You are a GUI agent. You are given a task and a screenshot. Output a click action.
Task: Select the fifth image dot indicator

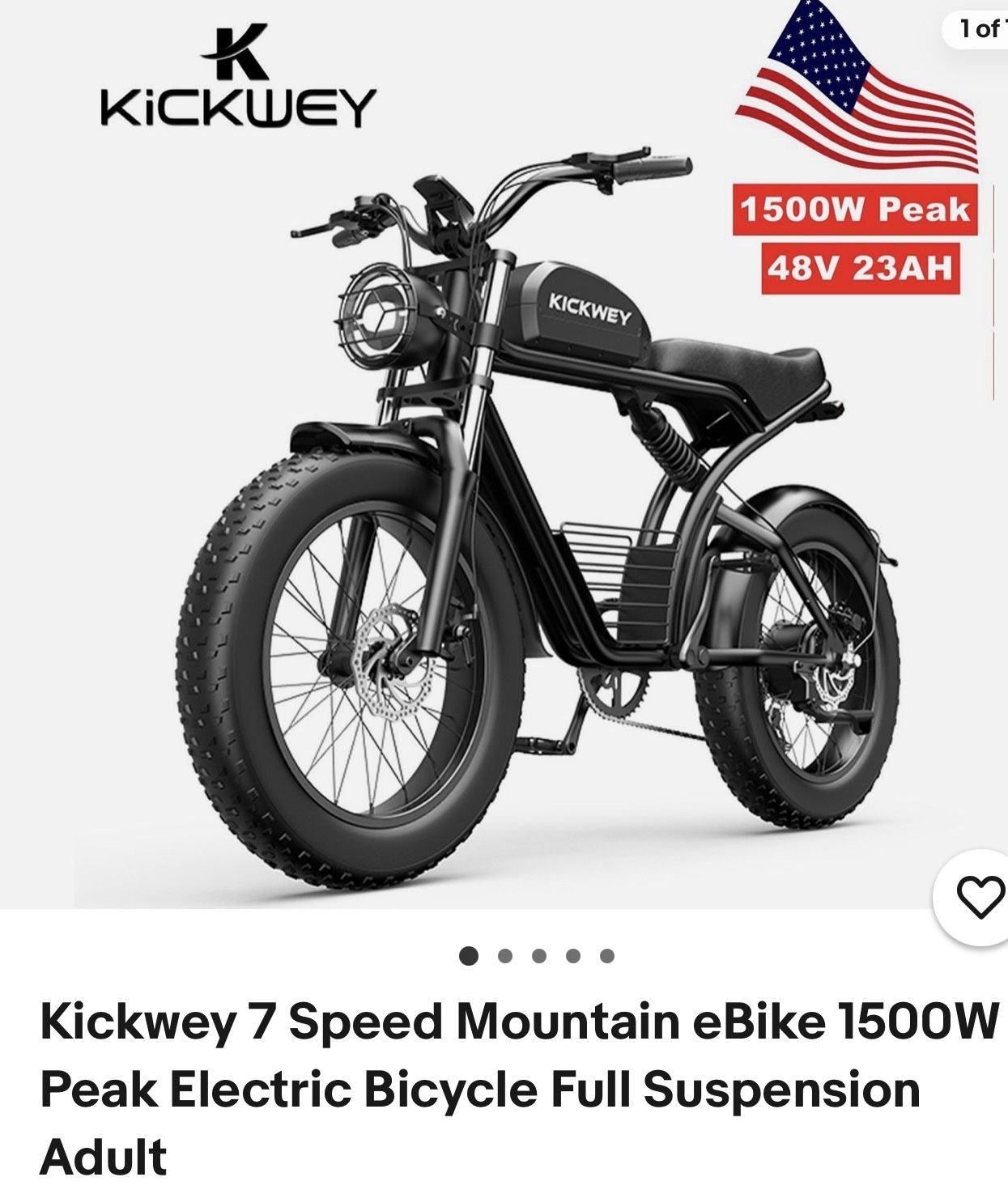point(607,956)
